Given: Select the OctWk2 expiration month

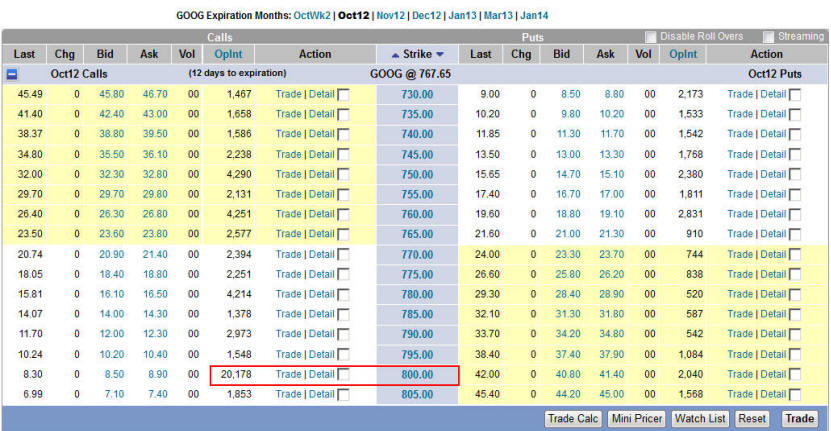Looking at the screenshot, I should pyautogui.click(x=311, y=16).
